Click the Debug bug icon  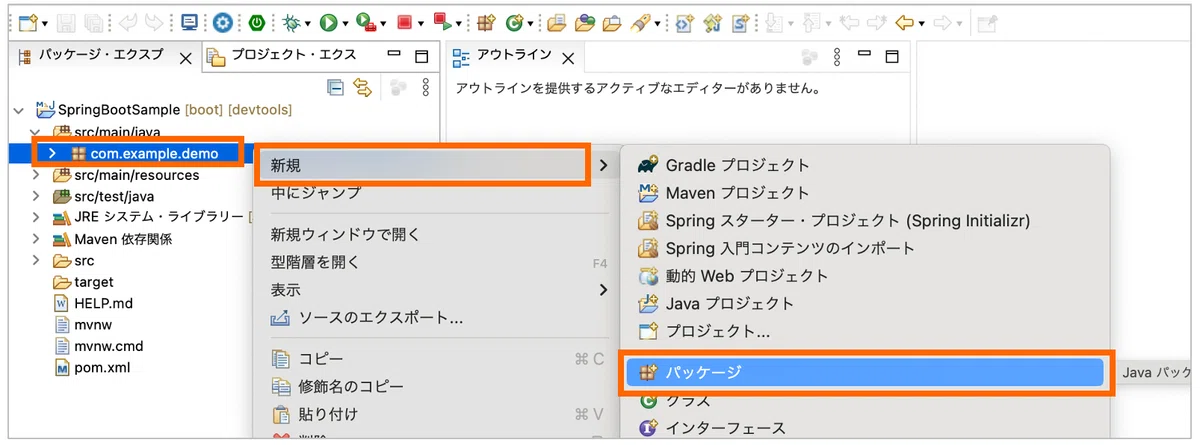point(289,21)
